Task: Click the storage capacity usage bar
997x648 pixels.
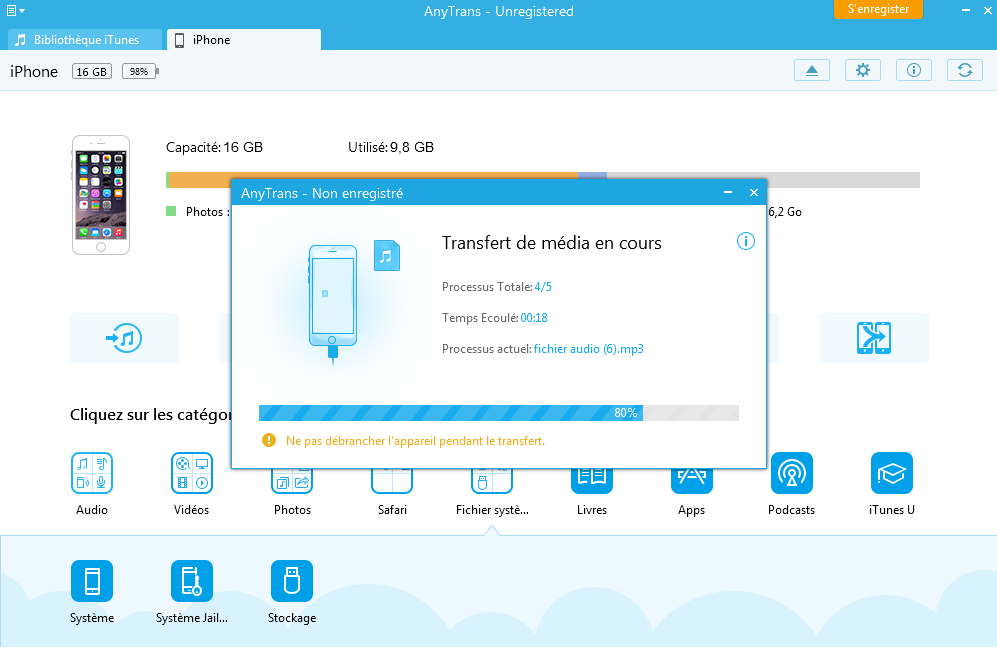Action: (543, 180)
